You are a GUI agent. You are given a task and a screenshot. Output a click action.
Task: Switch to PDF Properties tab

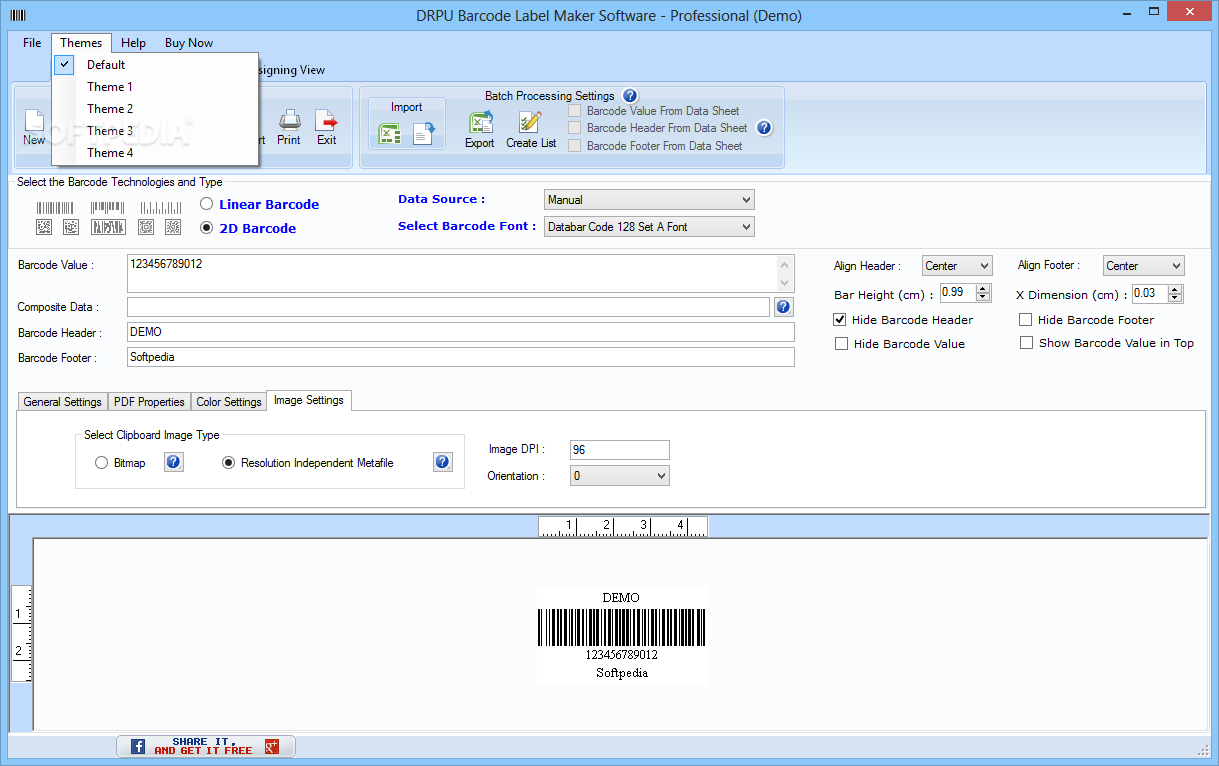coord(149,402)
